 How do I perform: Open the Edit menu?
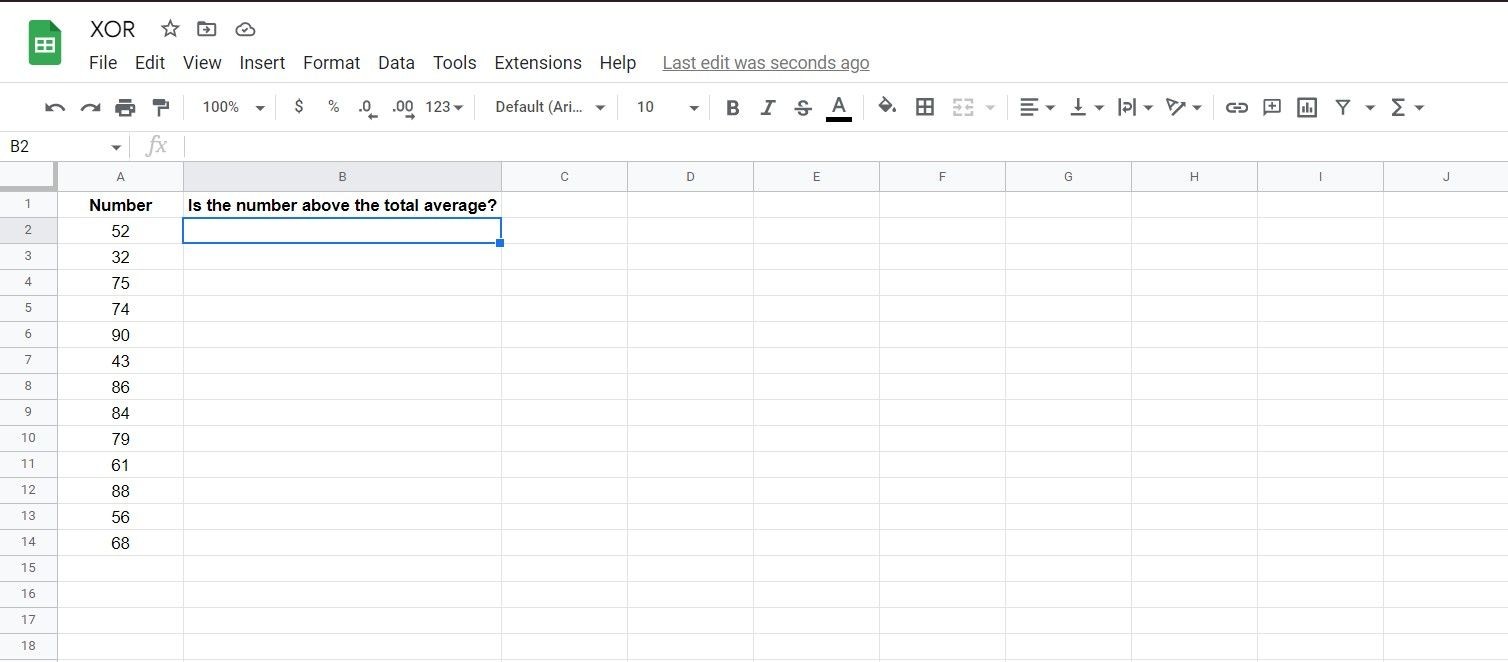[x=150, y=63]
